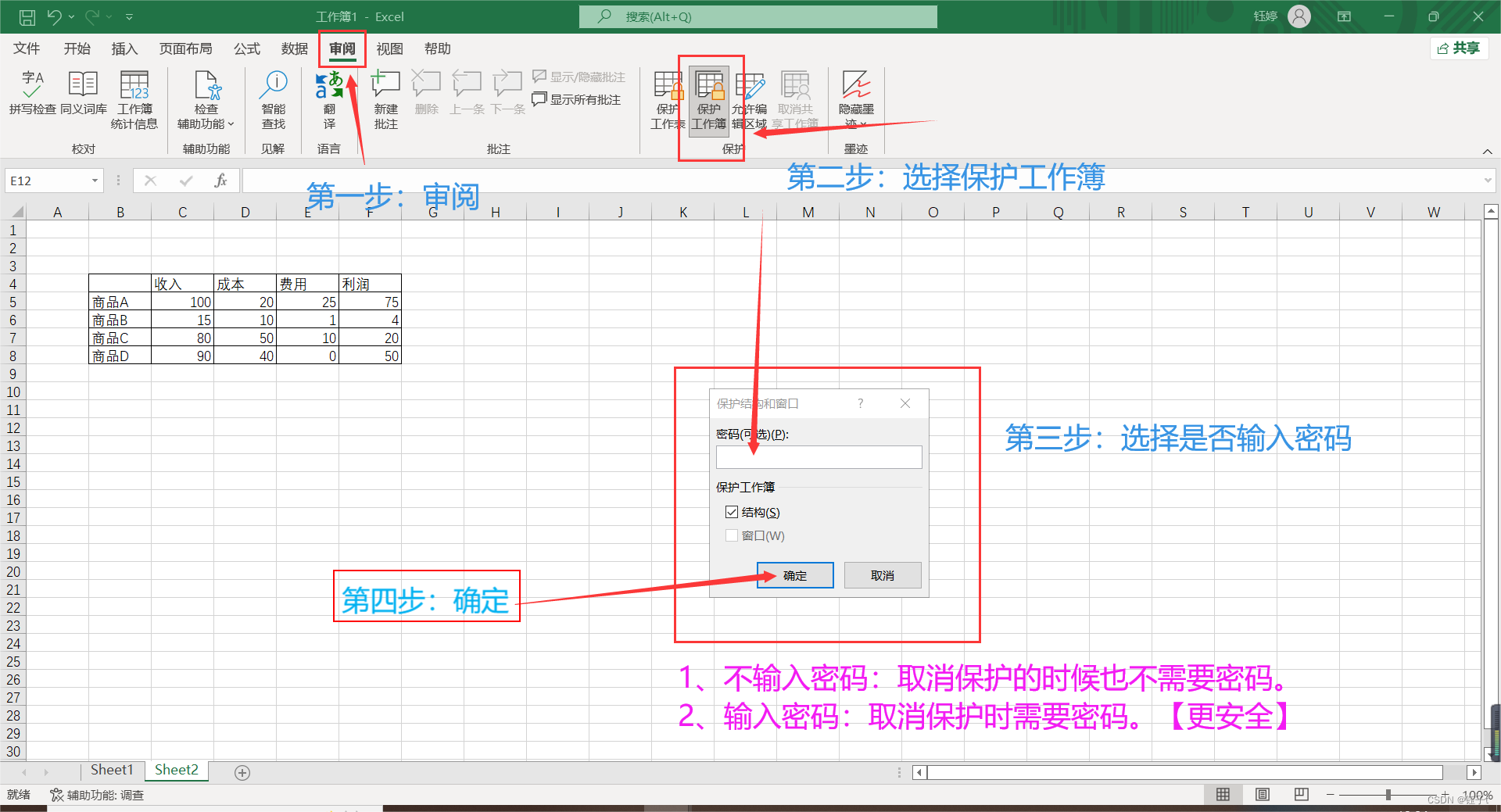This screenshot has width=1501, height=812.
Task: Undo the last action
Action: [54, 16]
